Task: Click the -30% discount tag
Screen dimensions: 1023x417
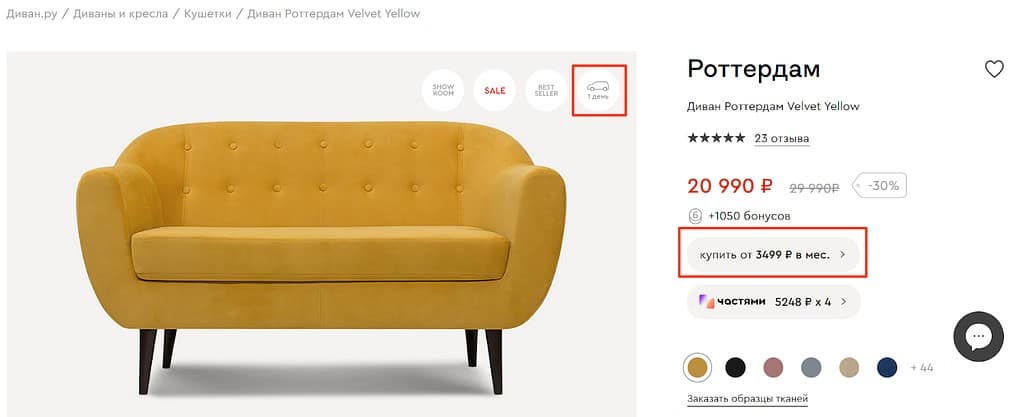Action: [x=881, y=185]
